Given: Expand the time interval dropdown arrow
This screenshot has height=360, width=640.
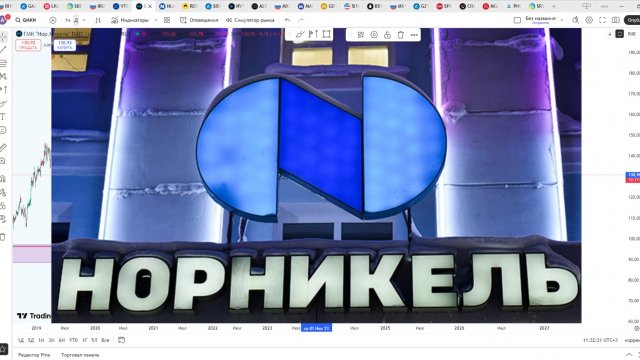Looking at the screenshot, I should [x=84, y=20].
